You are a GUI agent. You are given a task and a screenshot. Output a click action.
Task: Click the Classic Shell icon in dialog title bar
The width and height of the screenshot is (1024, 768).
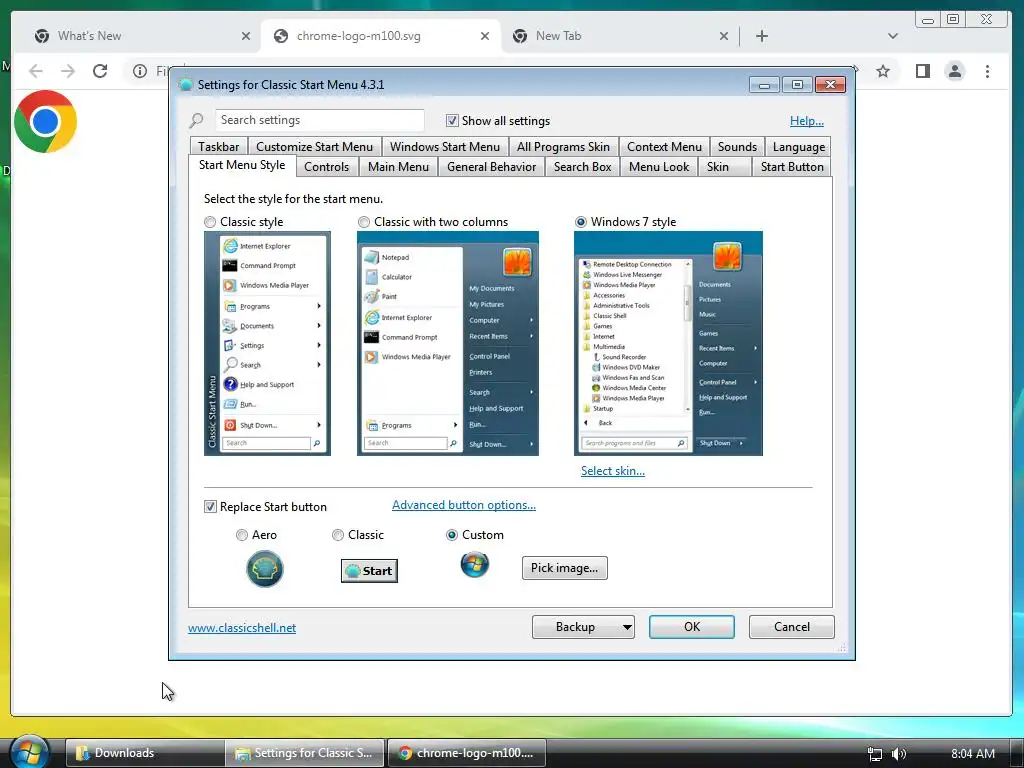point(186,85)
